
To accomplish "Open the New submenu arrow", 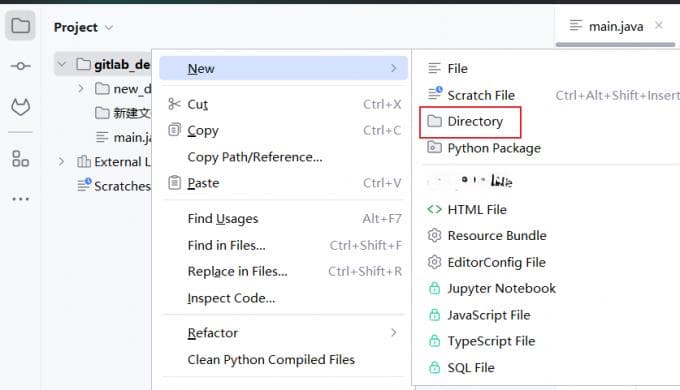I will click(x=393, y=68).
